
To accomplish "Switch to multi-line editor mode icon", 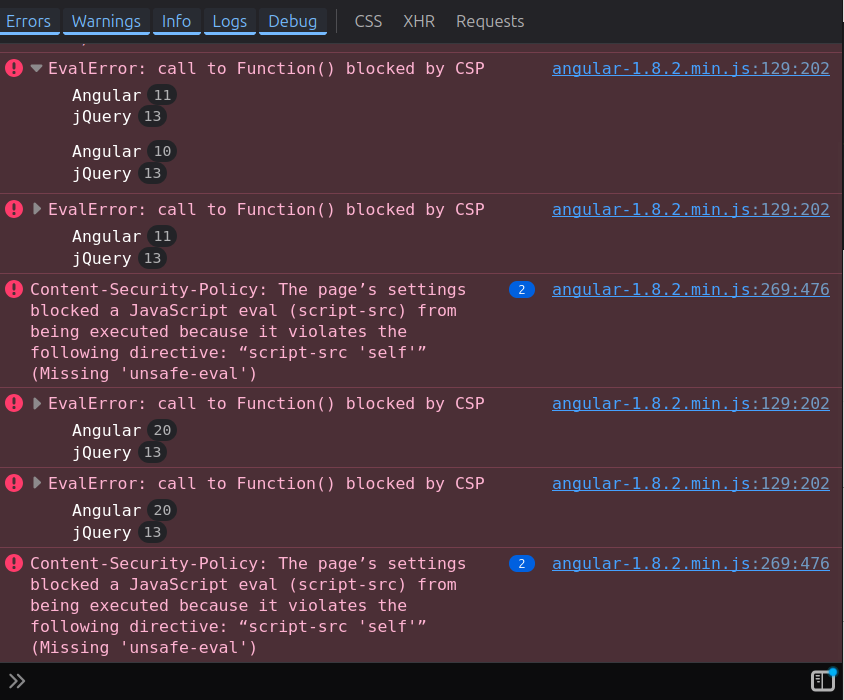I will [823, 681].
